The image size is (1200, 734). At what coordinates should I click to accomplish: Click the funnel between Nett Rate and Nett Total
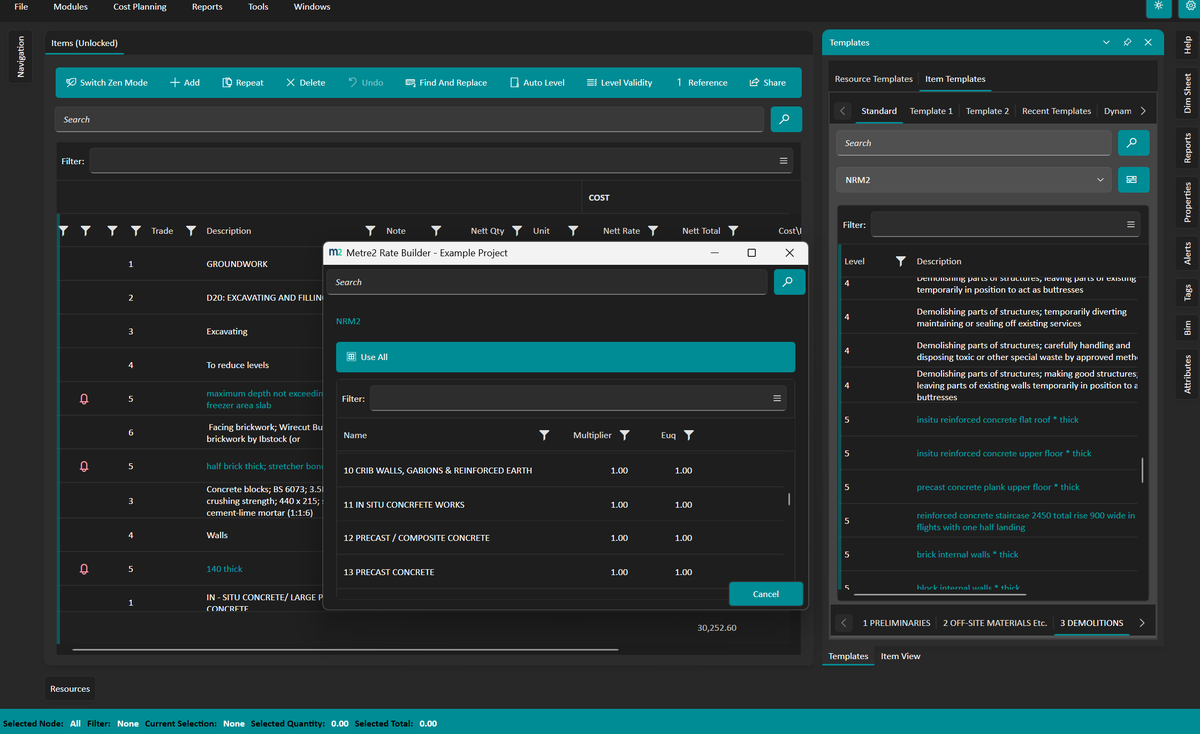(653, 231)
